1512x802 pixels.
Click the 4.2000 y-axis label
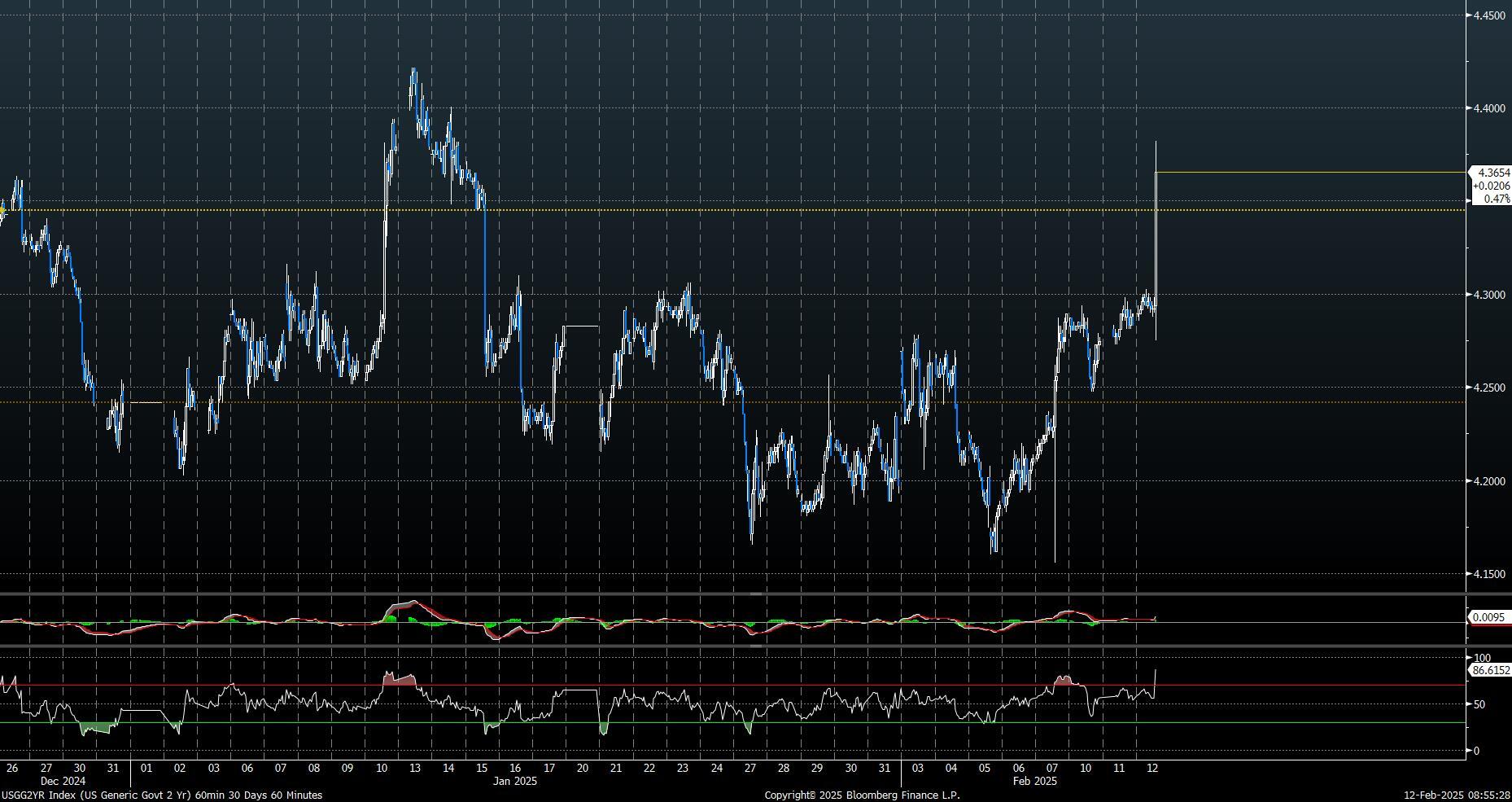1491,481
